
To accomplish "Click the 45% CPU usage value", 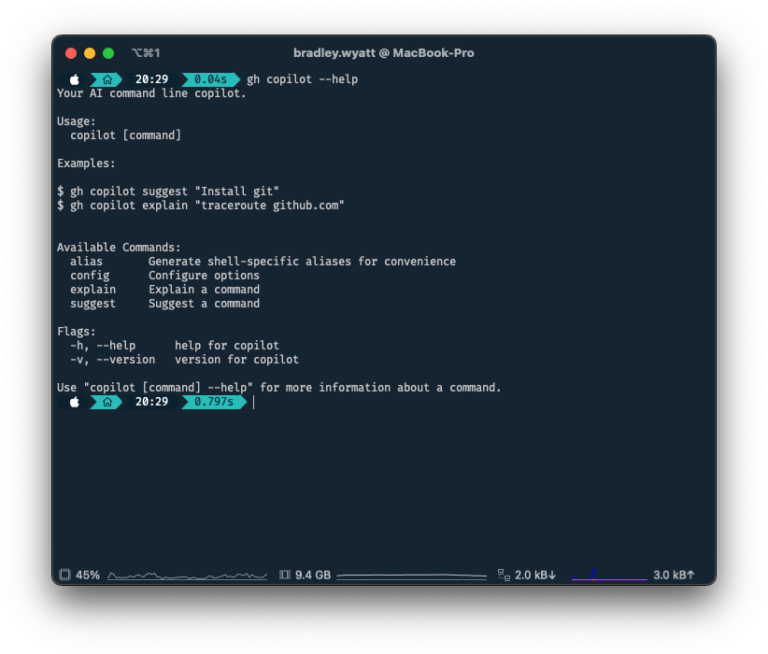I will pyautogui.click(x=88, y=575).
